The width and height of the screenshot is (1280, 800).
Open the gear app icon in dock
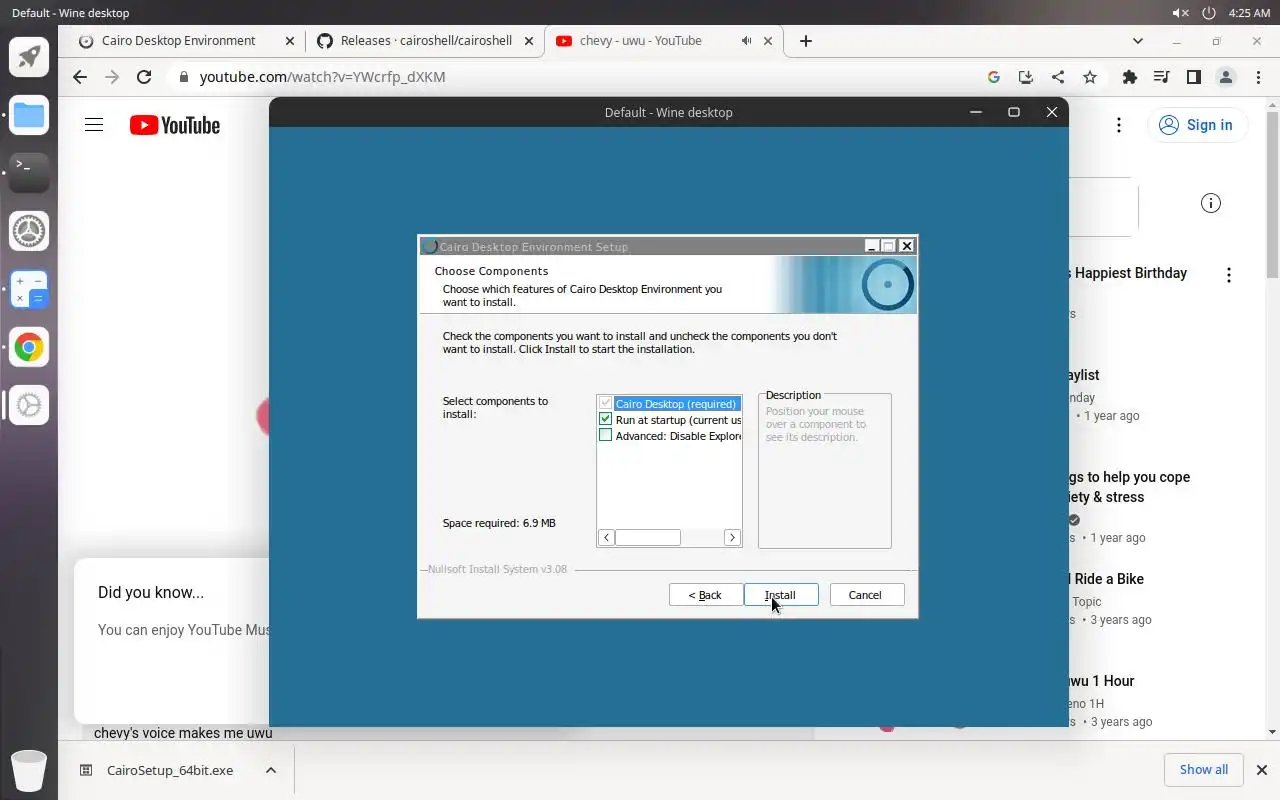click(x=29, y=405)
